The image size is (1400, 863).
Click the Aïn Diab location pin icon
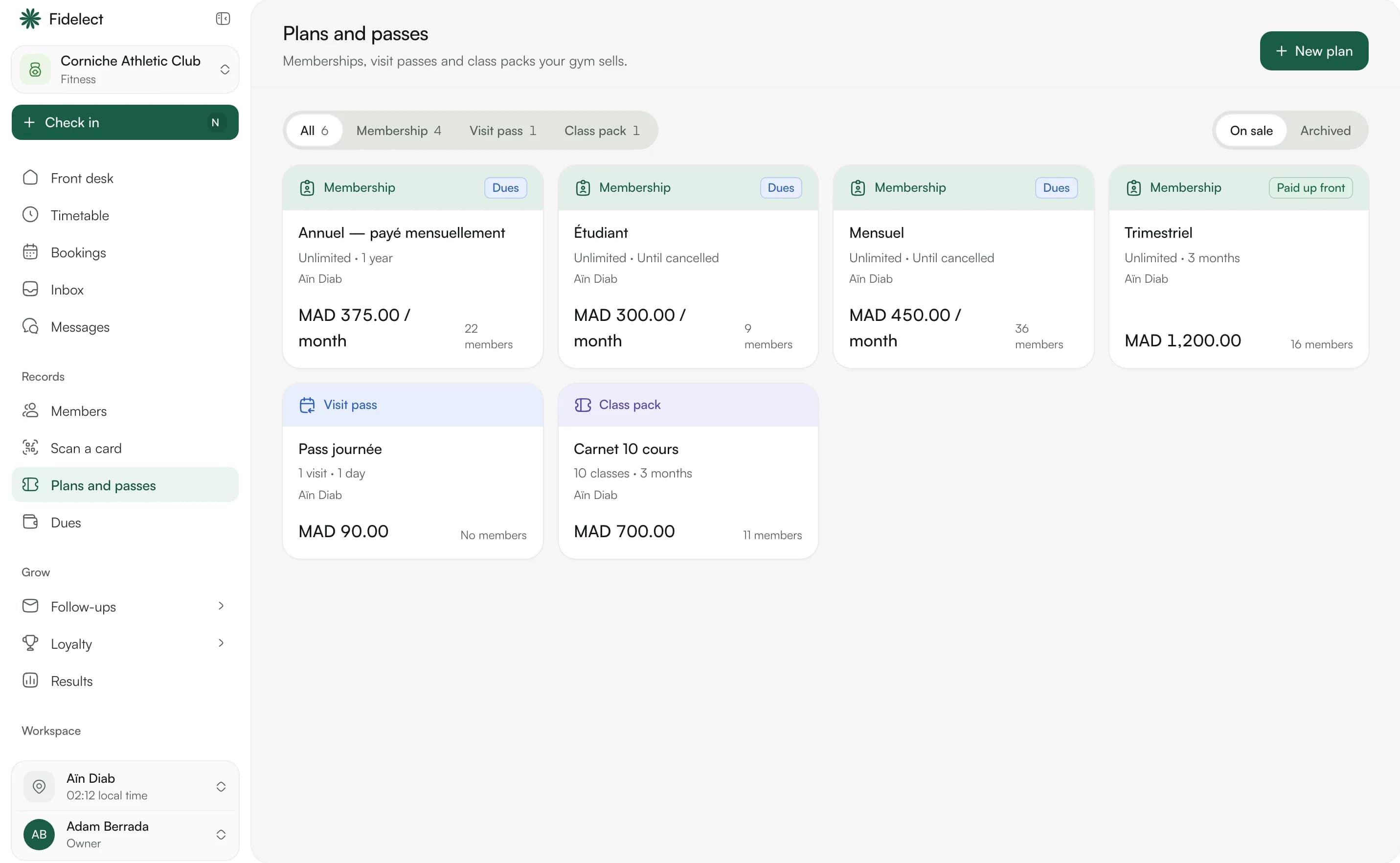point(39,787)
